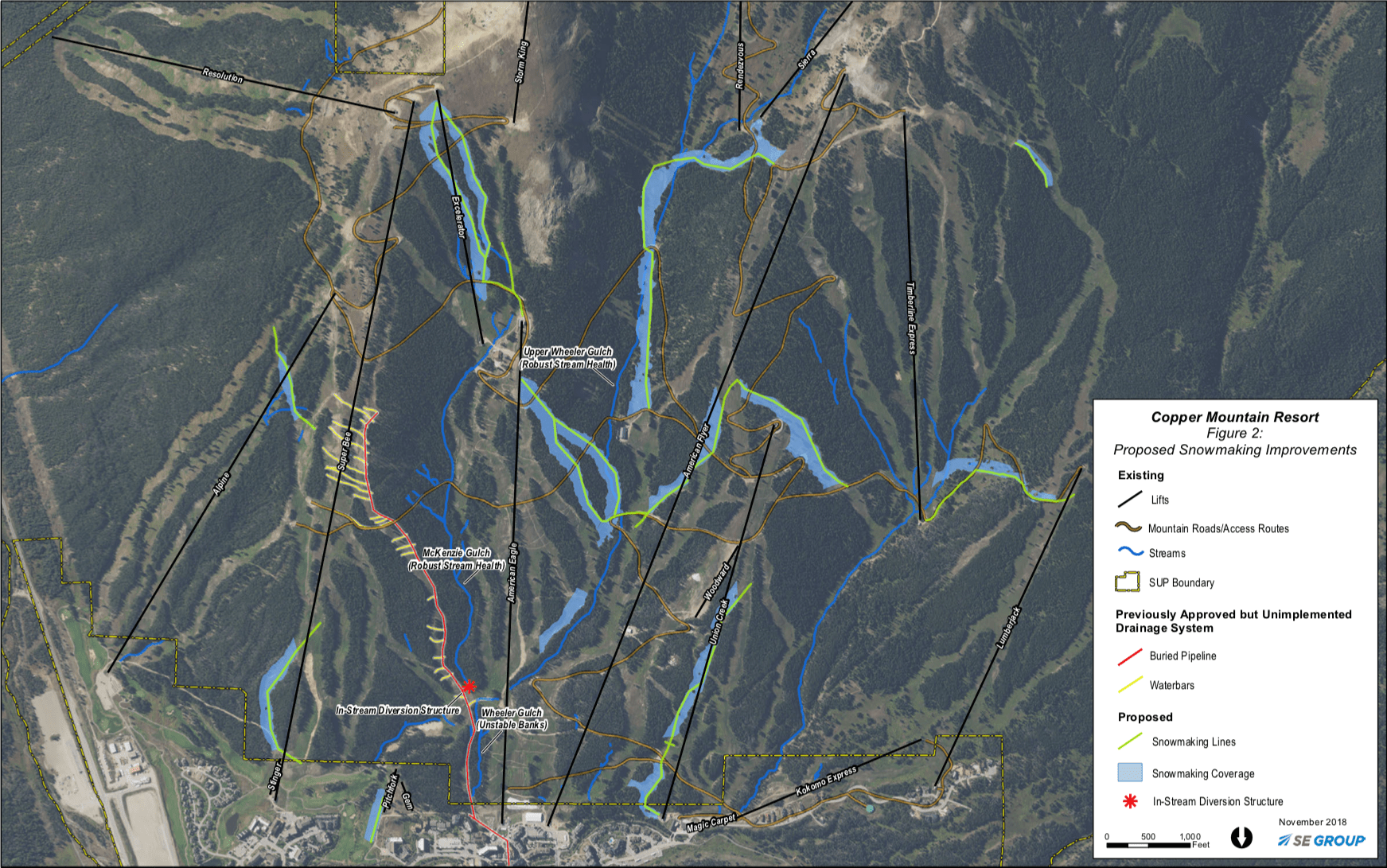Click the 'Feet' scale unit label

[1201, 845]
